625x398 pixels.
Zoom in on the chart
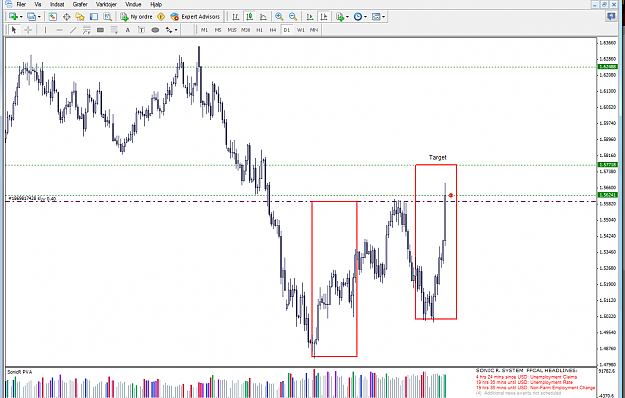[279, 17]
